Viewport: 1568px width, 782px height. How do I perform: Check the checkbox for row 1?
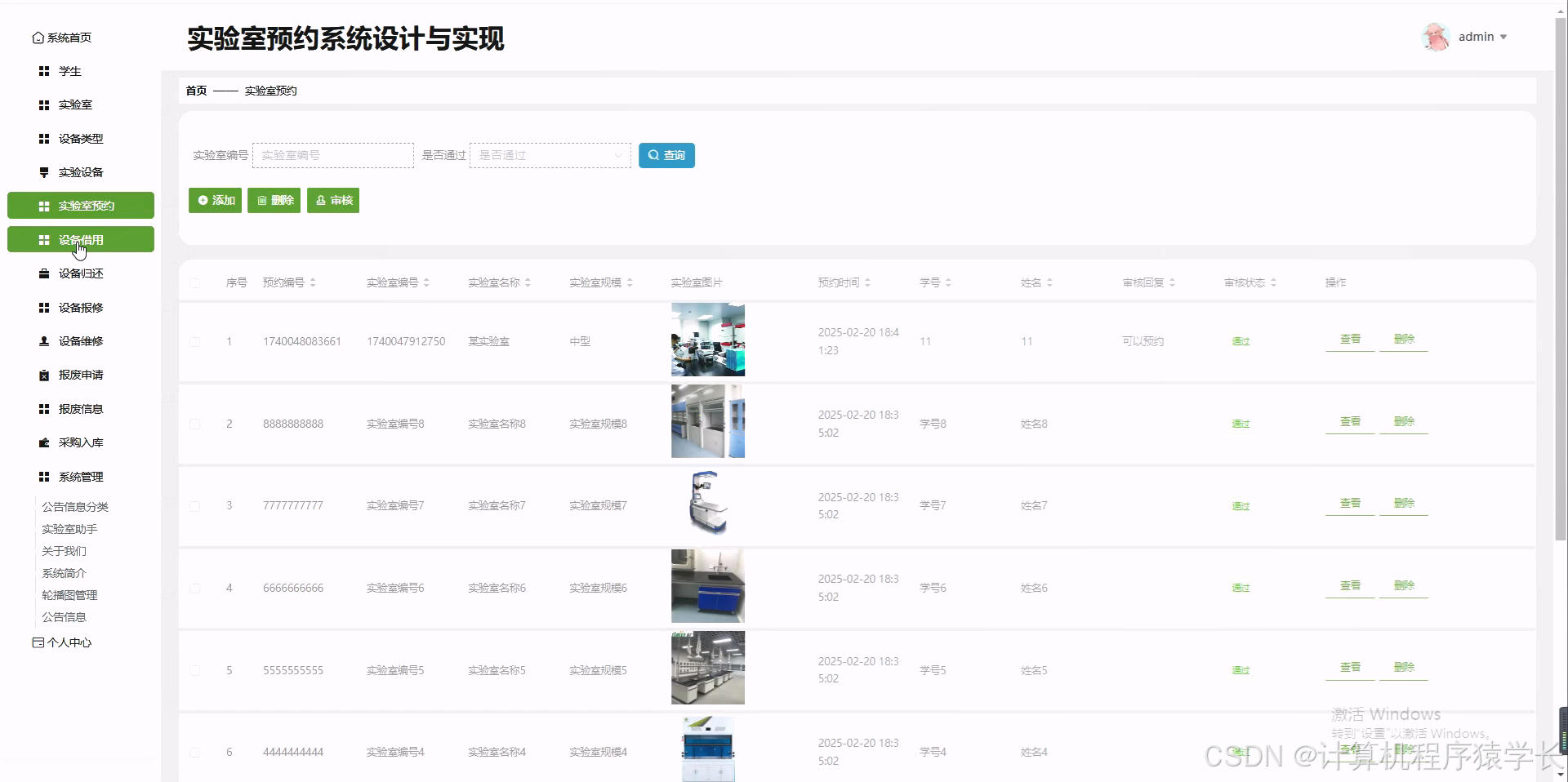pos(195,341)
